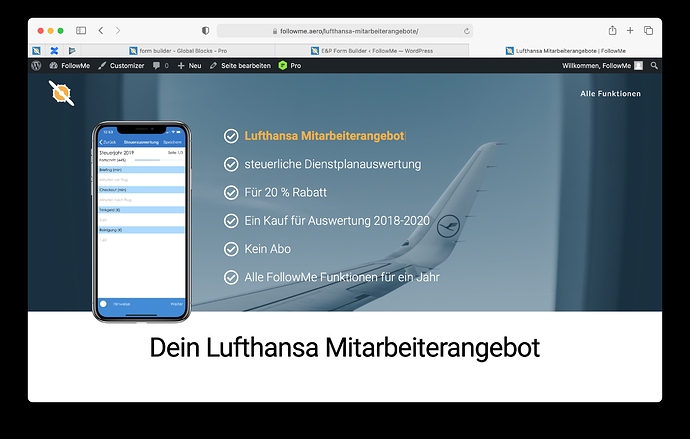Click the text Kein Abo

coord(268,249)
